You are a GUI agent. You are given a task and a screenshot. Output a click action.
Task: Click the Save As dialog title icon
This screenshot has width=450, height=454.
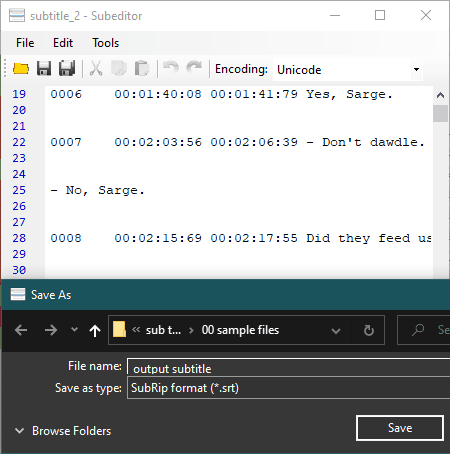pyautogui.click(x=18, y=295)
